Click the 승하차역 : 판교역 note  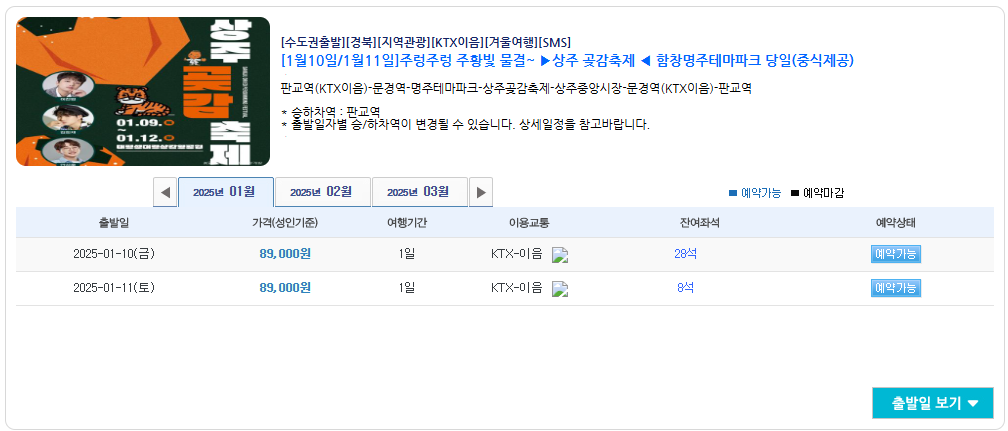pos(330,113)
